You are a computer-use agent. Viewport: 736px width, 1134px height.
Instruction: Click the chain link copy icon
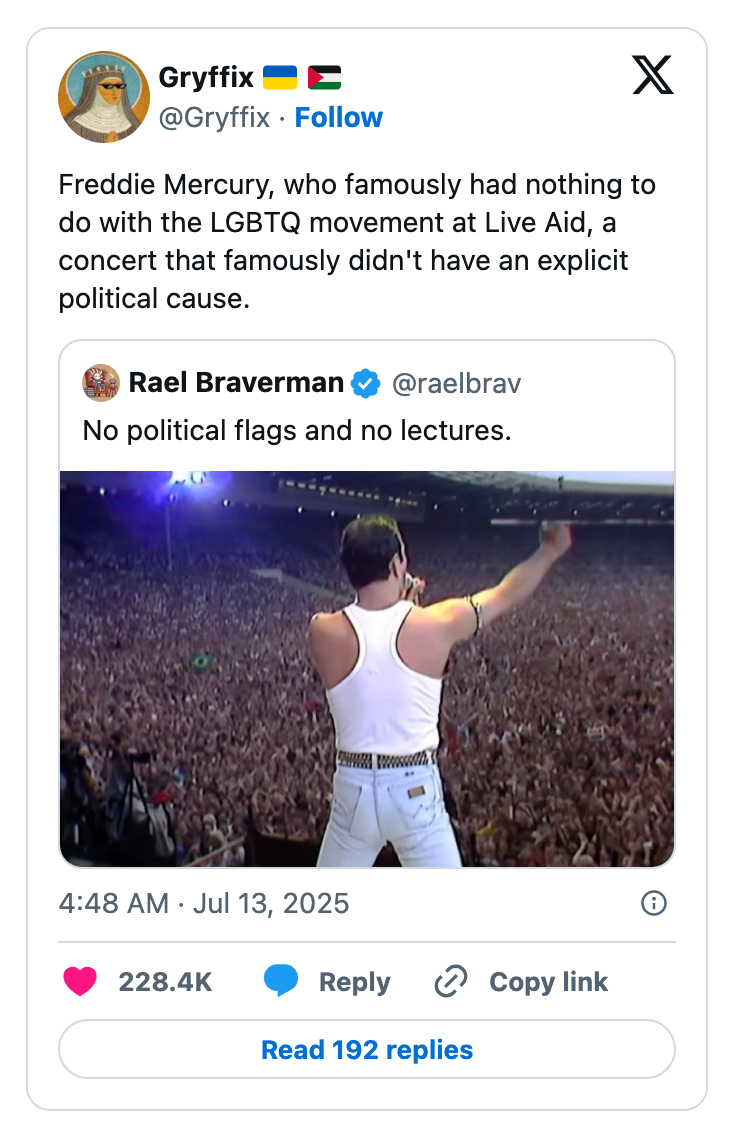click(x=451, y=982)
